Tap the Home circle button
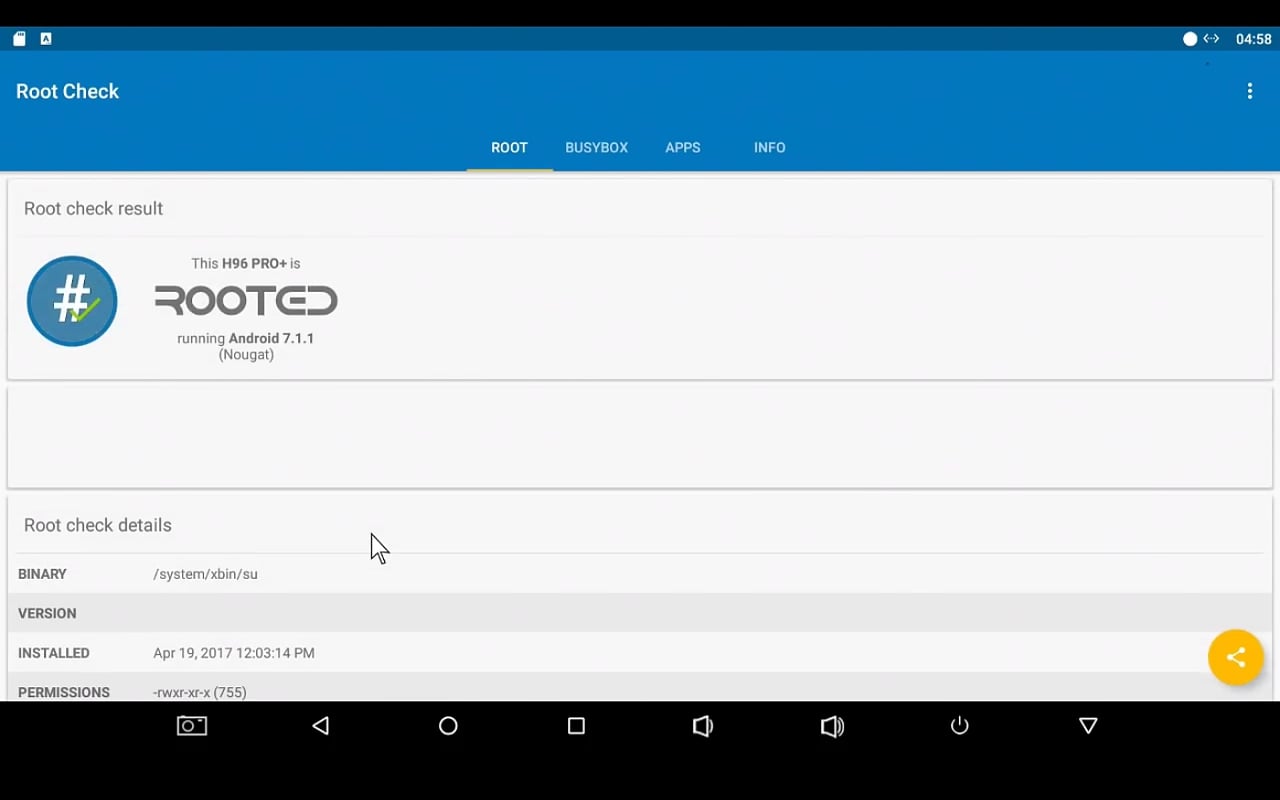This screenshot has width=1280, height=800. [448, 726]
